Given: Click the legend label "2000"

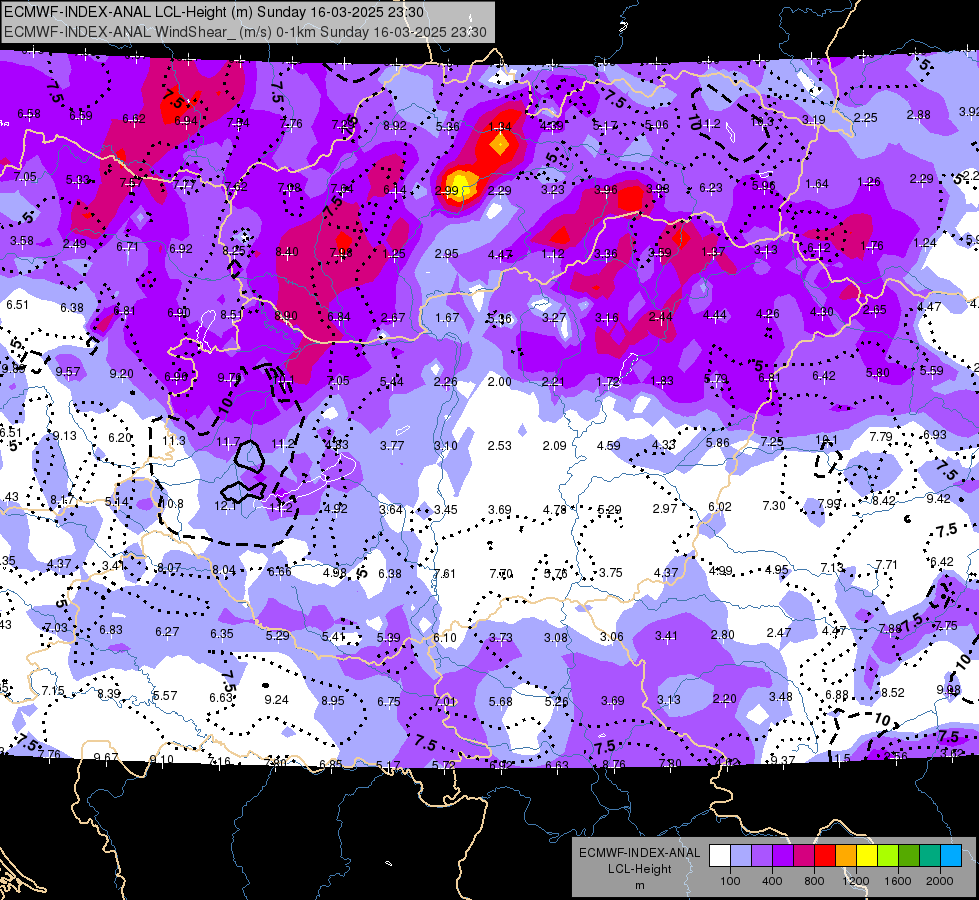Looking at the screenshot, I should 940,881.
